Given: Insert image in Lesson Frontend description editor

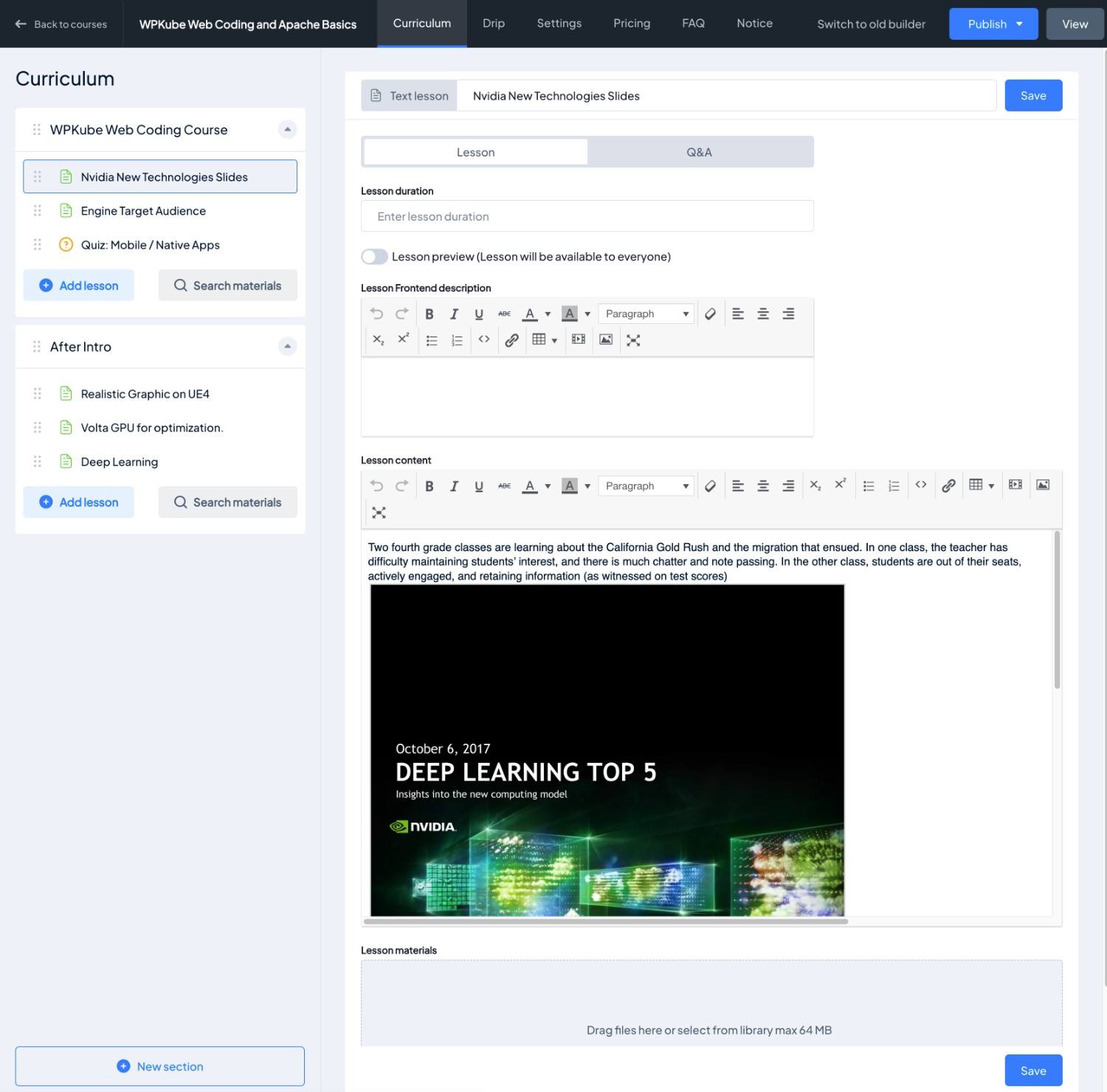Looking at the screenshot, I should tap(606, 339).
